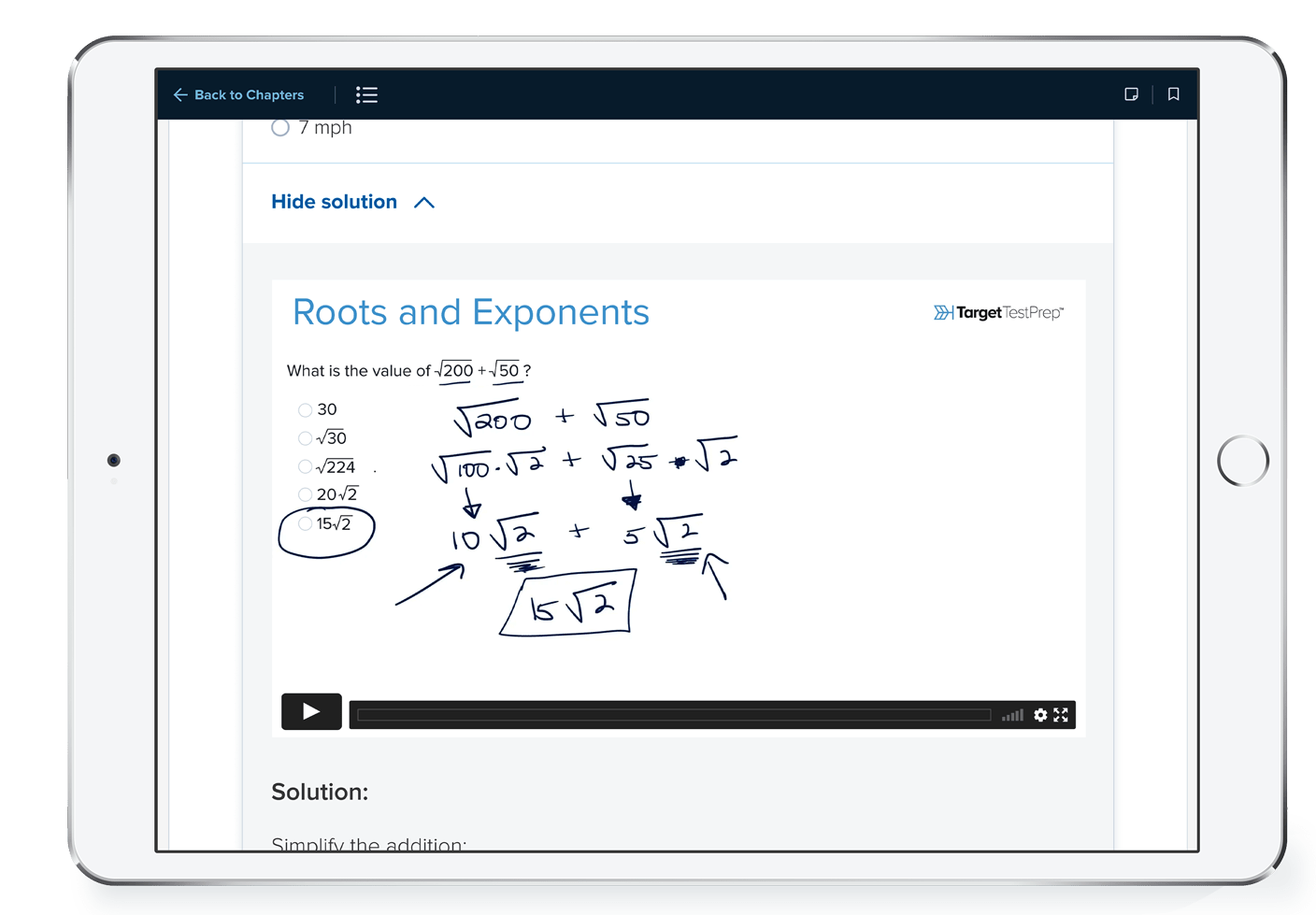1316x915 pixels.
Task: Bookmark this lesson using the bookmark icon
Action: coord(1174,94)
